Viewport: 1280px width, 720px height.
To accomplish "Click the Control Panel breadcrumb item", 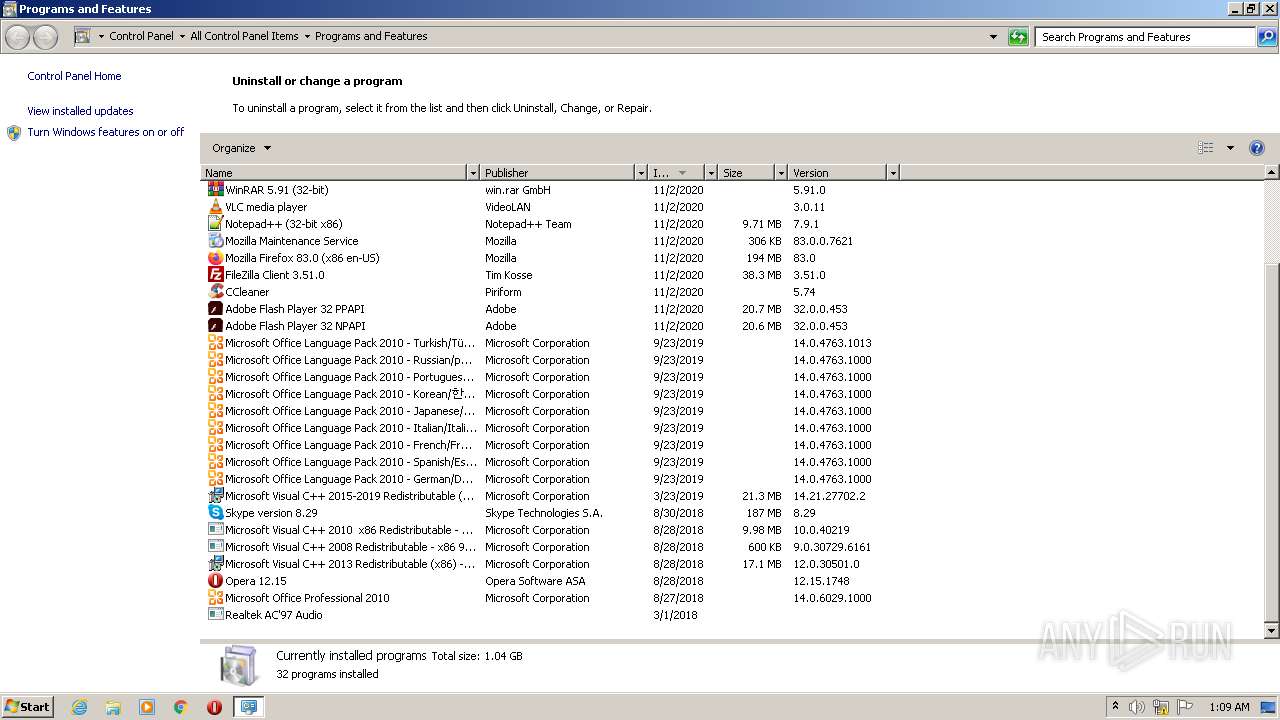I will coord(141,36).
